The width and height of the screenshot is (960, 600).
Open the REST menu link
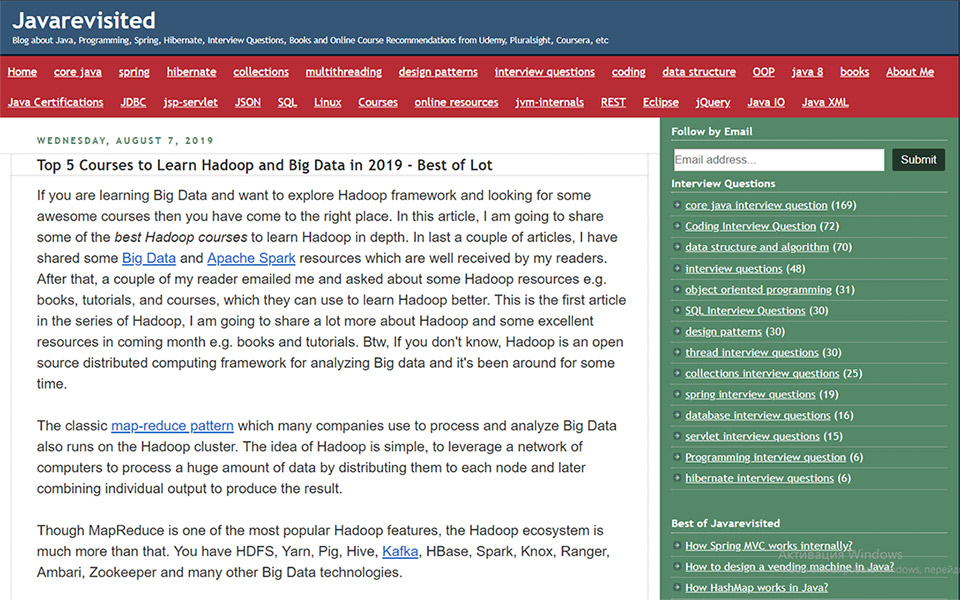tap(613, 102)
